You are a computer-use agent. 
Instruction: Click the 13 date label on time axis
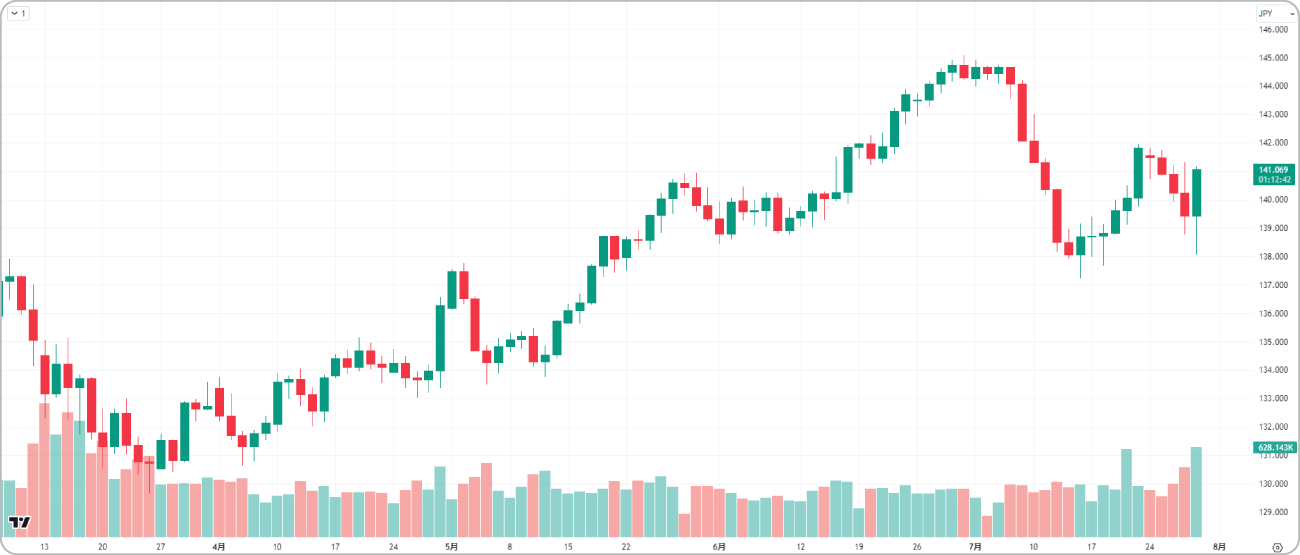click(x=44, y=547)
